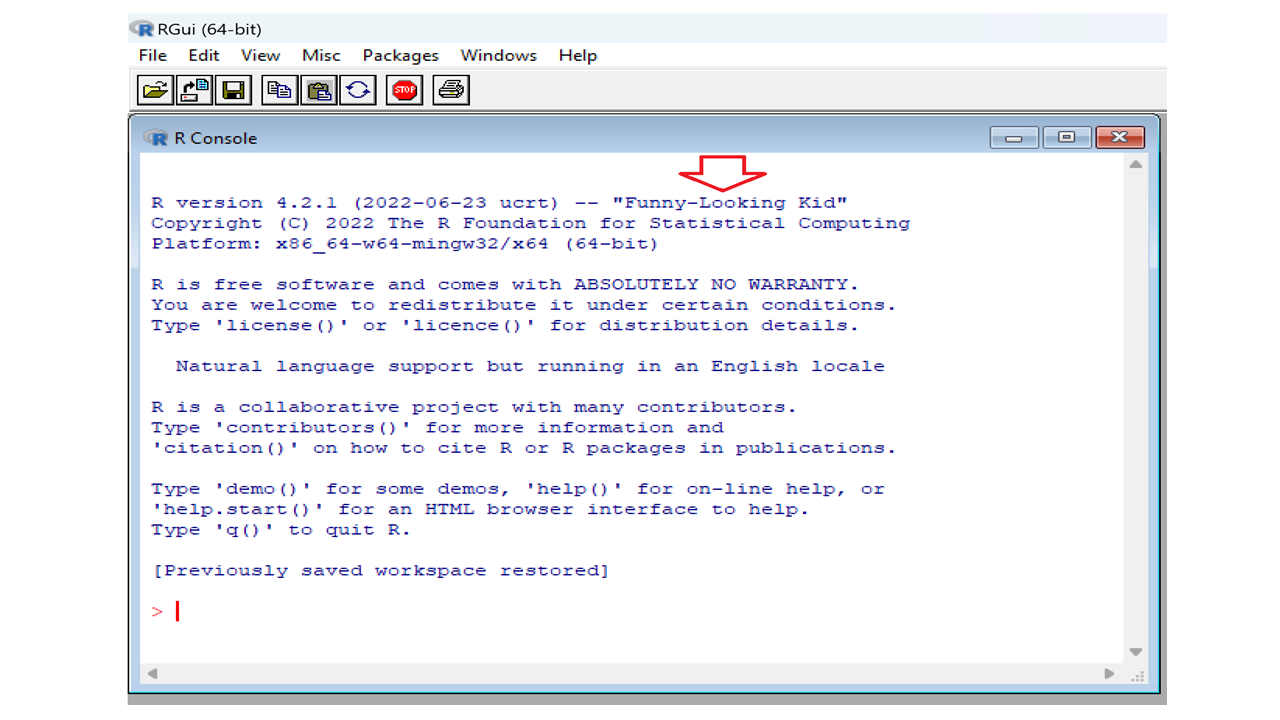
Task: Open the Edit menu
Action: click(x=204, y=55)
